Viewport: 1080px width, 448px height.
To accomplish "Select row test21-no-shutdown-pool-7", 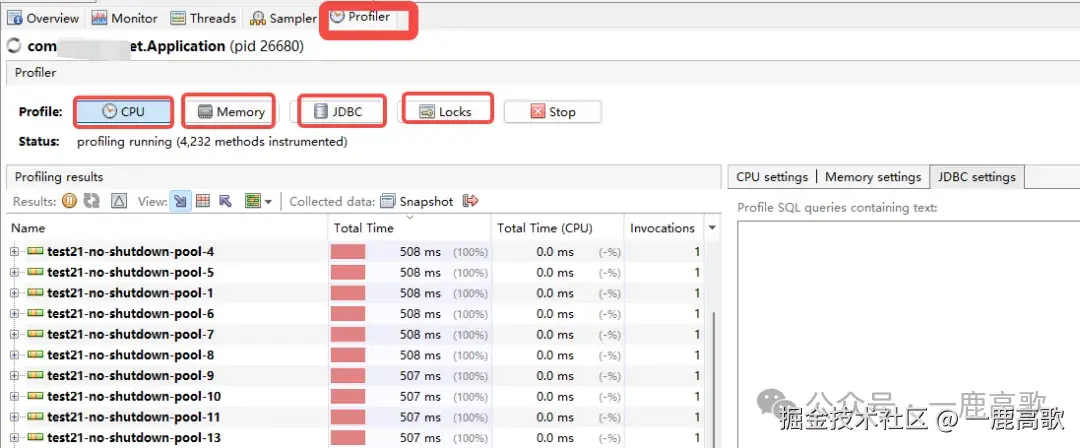I will pos(357,334).
